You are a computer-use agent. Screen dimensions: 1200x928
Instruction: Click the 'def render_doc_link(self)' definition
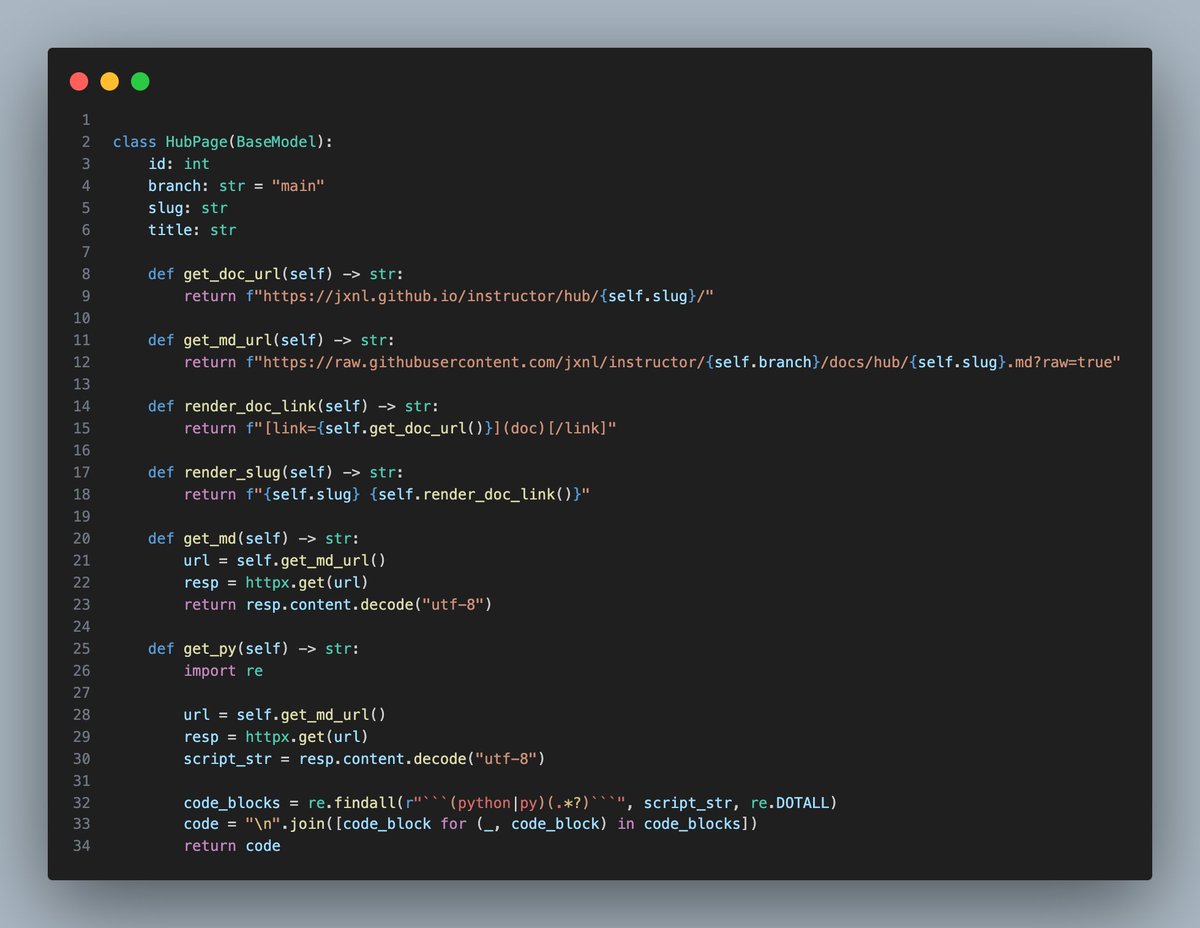tap(293, 406)
